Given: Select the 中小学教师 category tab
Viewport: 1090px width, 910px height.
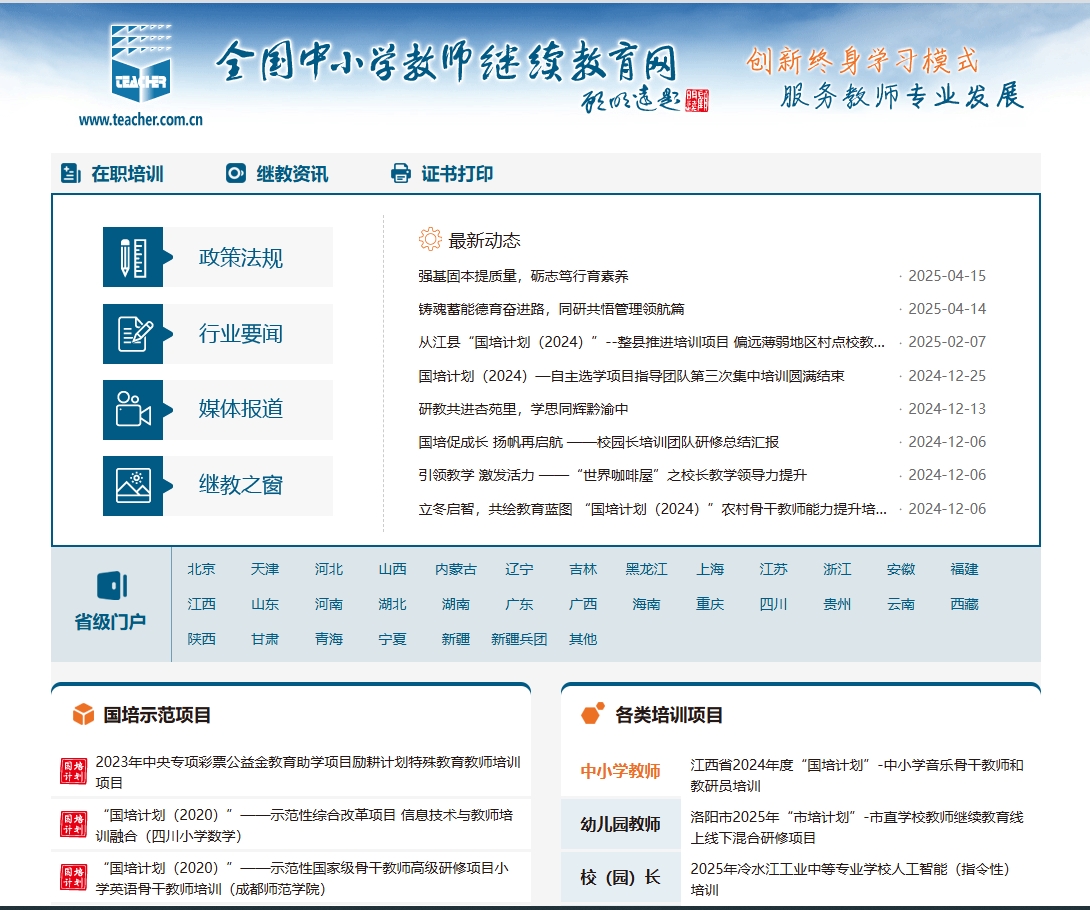Looking at the screenshot, I should [620, 771].
